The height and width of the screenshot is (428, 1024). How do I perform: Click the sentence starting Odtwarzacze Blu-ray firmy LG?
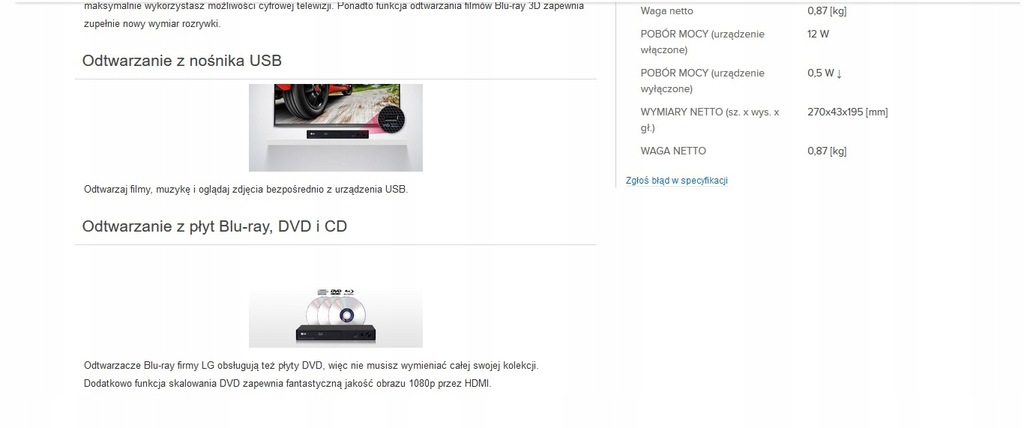tap(312, 365)
